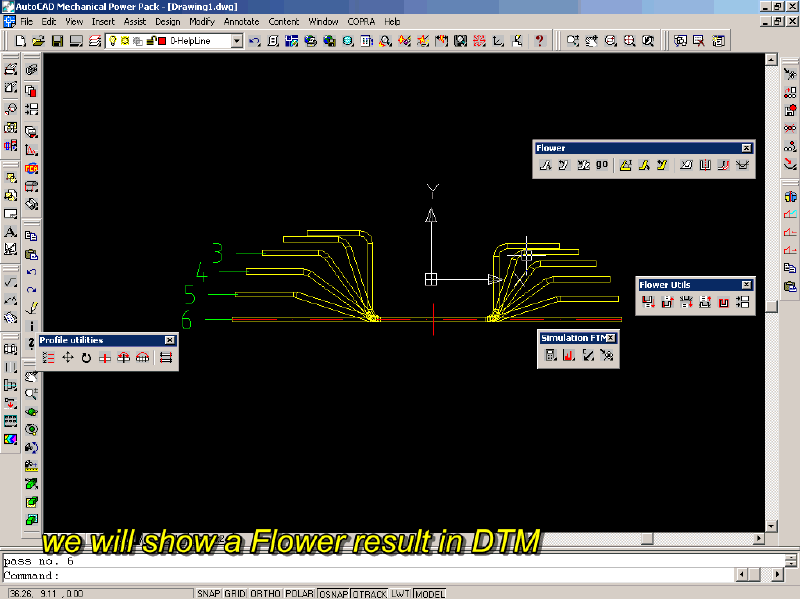This screenshot has height=600, width=800.
Task: Select the Text 'A' tool in the left toolbar
Action: click(x=10, y=232)
